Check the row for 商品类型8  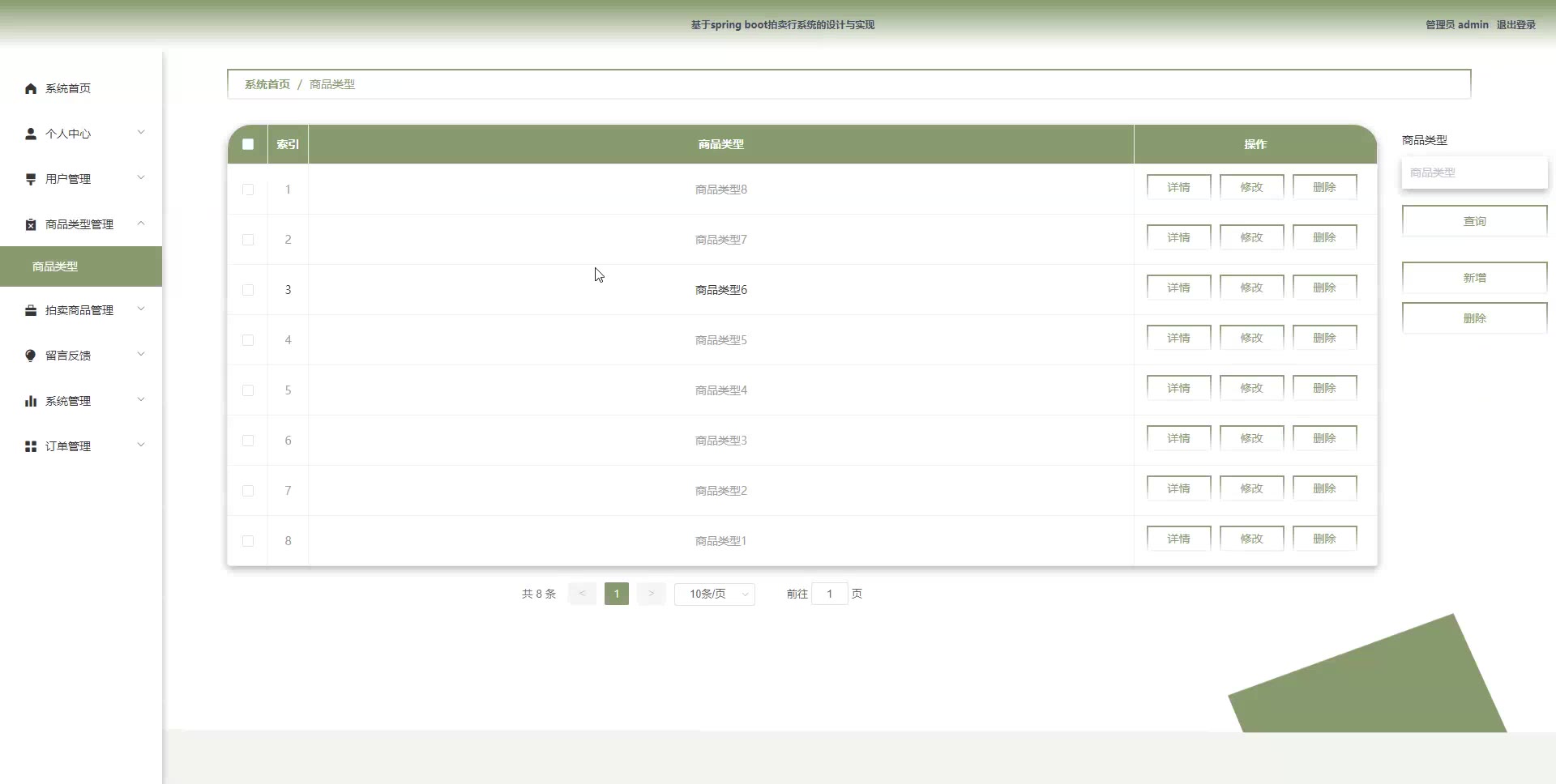248,190
